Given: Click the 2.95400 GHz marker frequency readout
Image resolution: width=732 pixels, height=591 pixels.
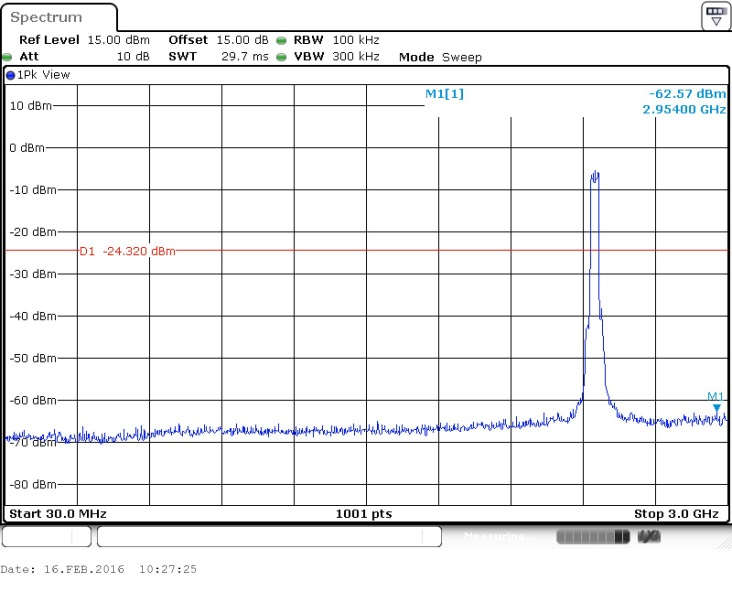Looking at the screenshot, I should tap(684, 109).
